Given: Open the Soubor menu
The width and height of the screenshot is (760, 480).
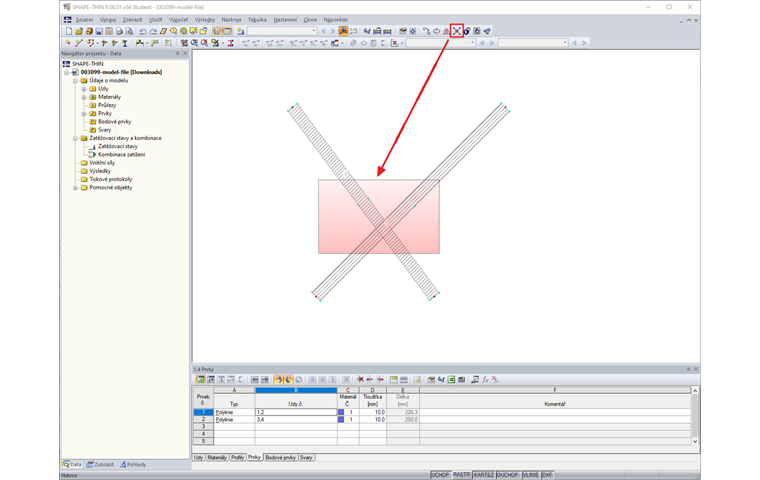Looking at the screenshot, I should [84, 20].
